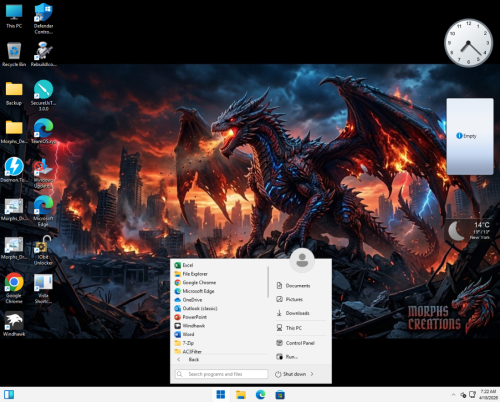This screenshot has width=500, height=402.
Task: Click the Search programs and files box
Action: tap(221, 374)
